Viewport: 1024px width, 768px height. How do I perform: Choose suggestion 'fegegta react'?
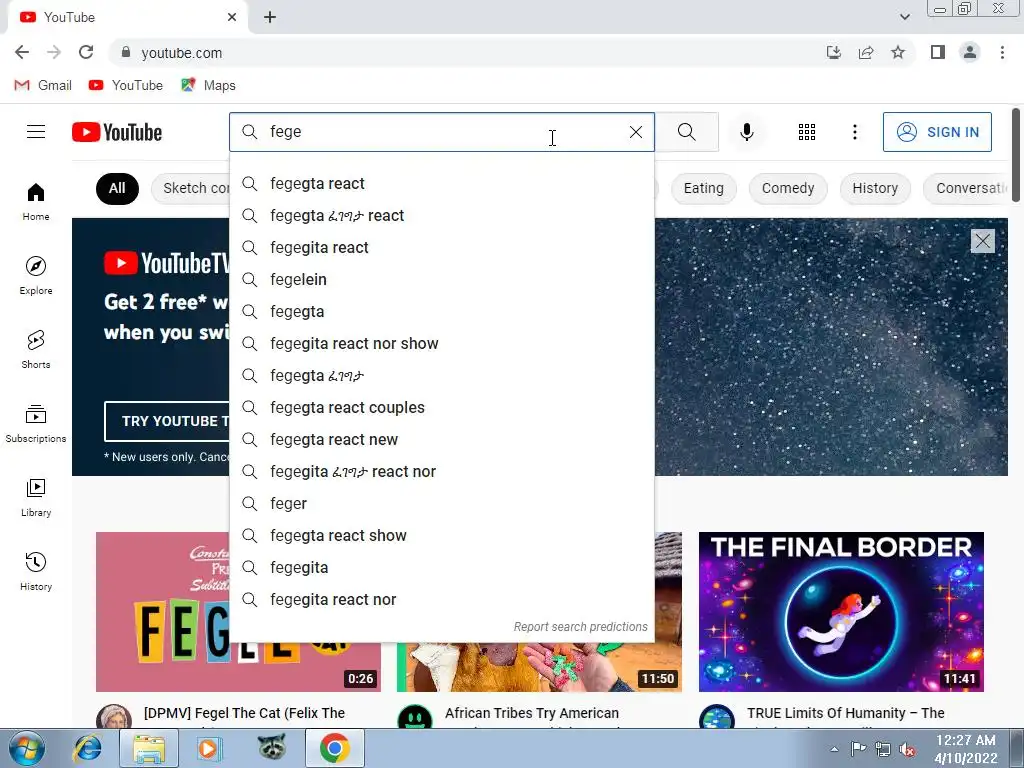click(441, 184)
